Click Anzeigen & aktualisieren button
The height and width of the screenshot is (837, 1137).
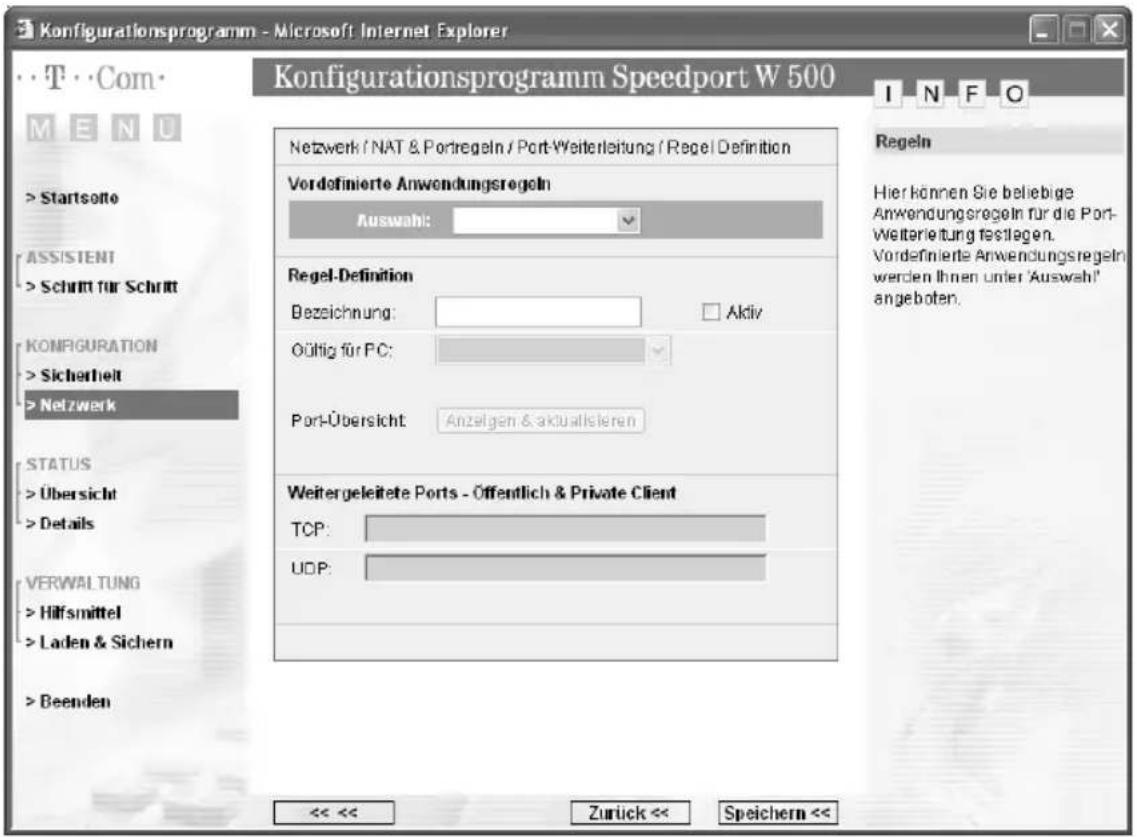(540, 421)
